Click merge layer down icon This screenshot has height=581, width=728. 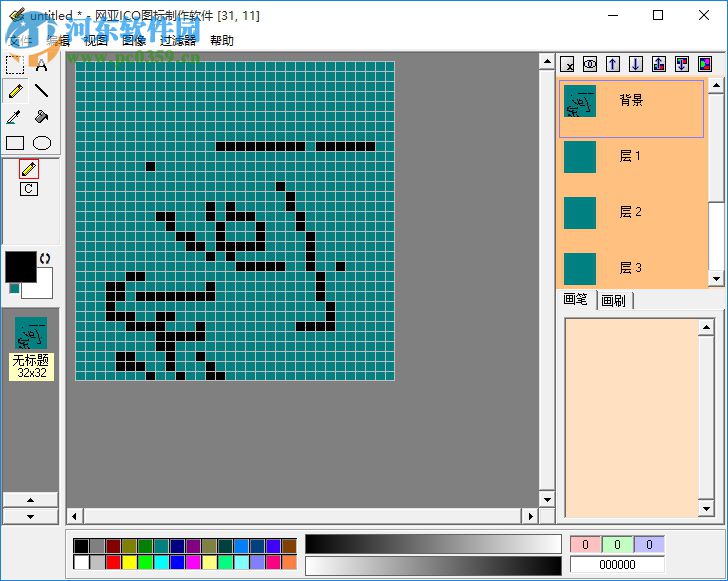tap(682, 64)
